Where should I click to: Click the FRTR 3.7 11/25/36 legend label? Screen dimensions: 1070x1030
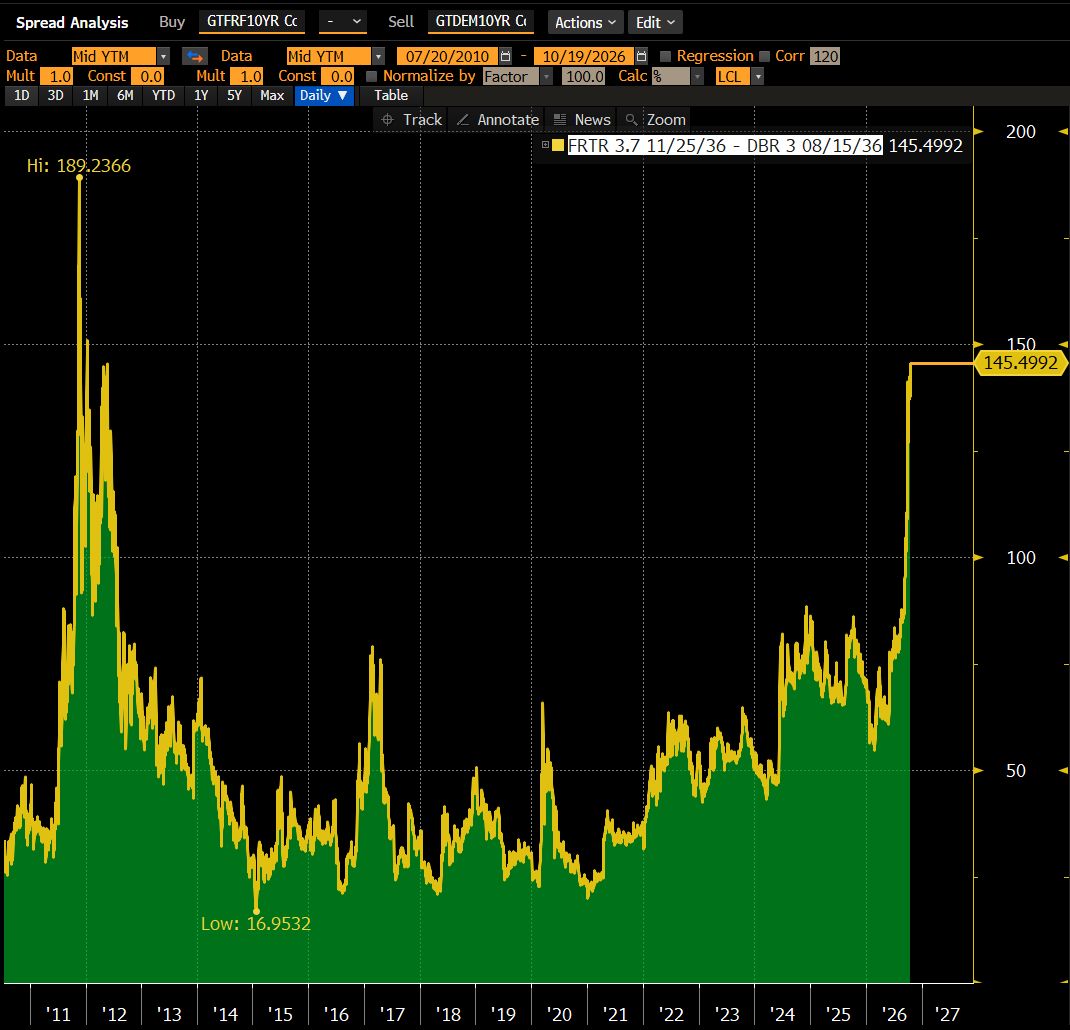tap(725, 145)
